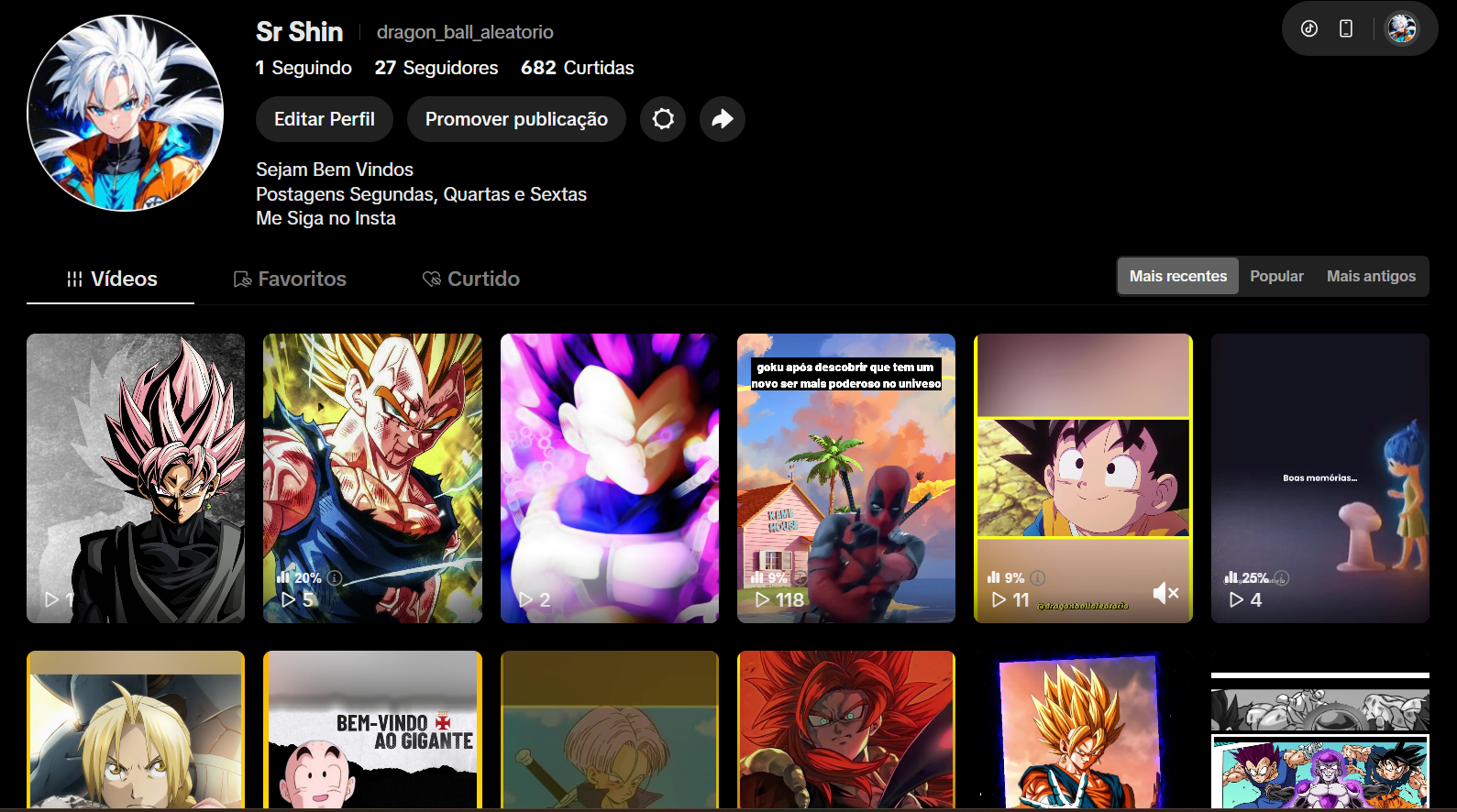Click the info icon beside the 20% stat
1457x812 pixels.
[335, 577]
